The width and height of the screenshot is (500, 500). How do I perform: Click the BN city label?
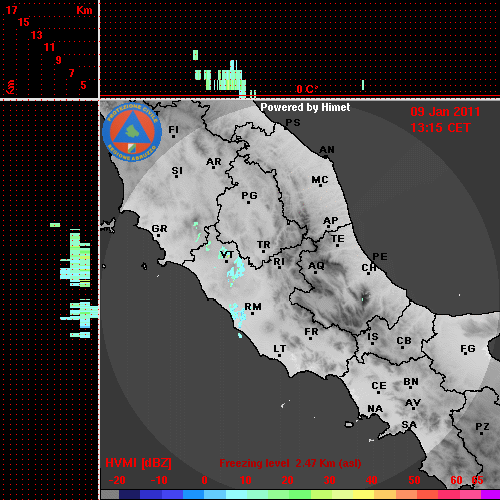[411, 381]
